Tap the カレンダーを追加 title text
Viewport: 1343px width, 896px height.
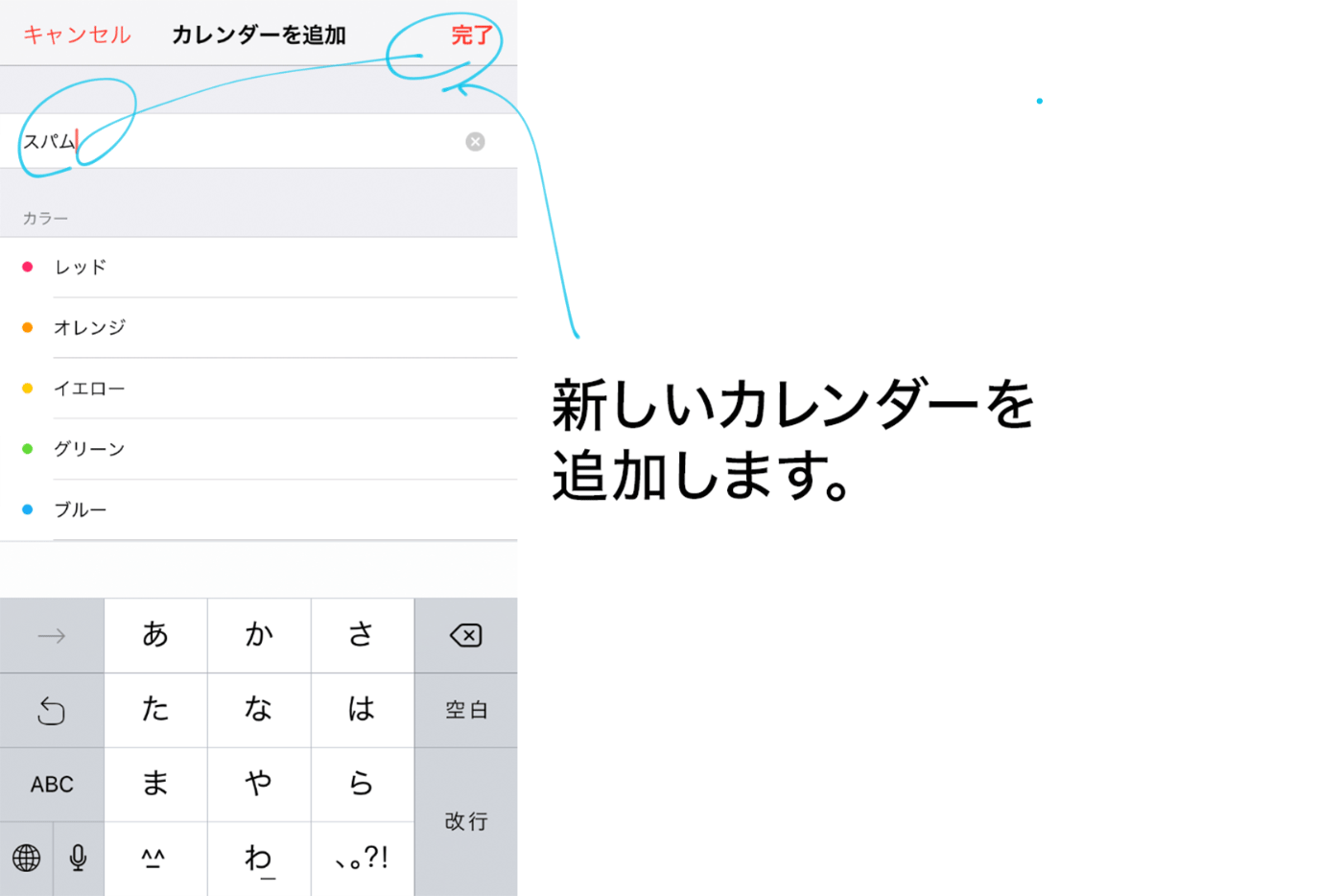click(259, 35)
